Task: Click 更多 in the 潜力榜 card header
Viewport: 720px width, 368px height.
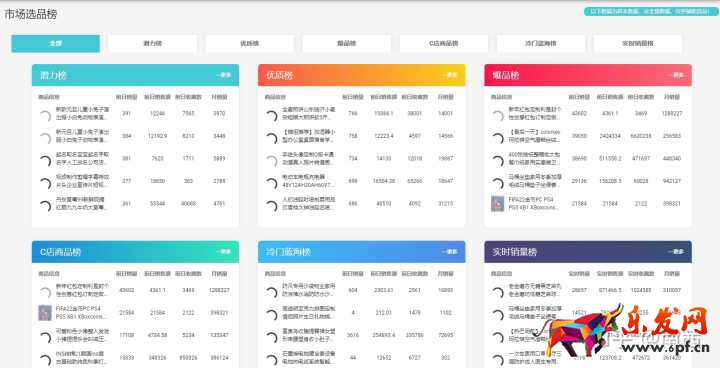Action: coord(224,75)
